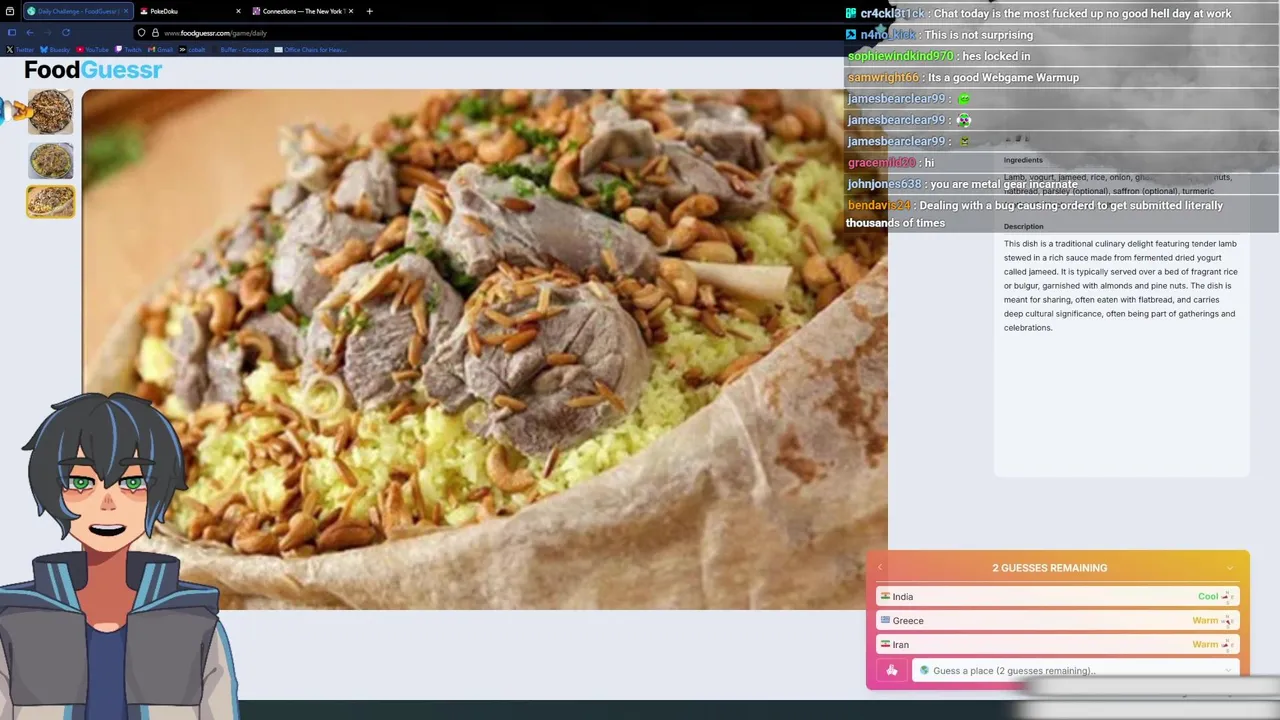Viewport: 1280px width, 720px height.
Task: Select the first dish thumbnail
Action: [50, 112]
